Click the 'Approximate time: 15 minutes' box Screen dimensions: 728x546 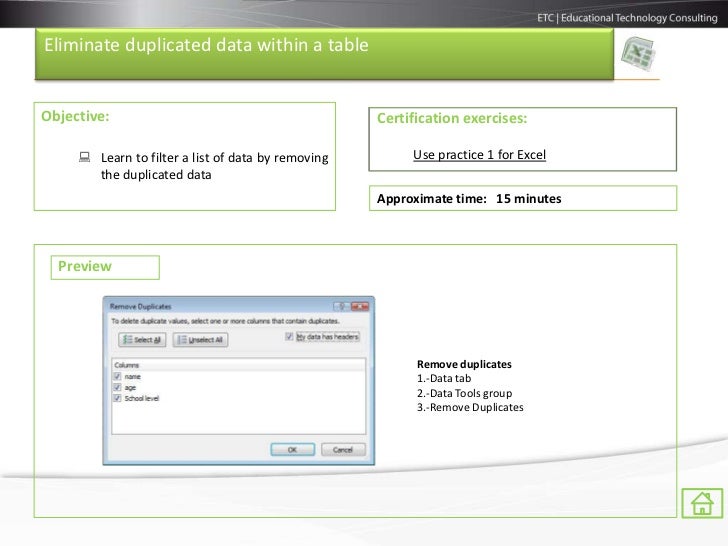(523, 198)
